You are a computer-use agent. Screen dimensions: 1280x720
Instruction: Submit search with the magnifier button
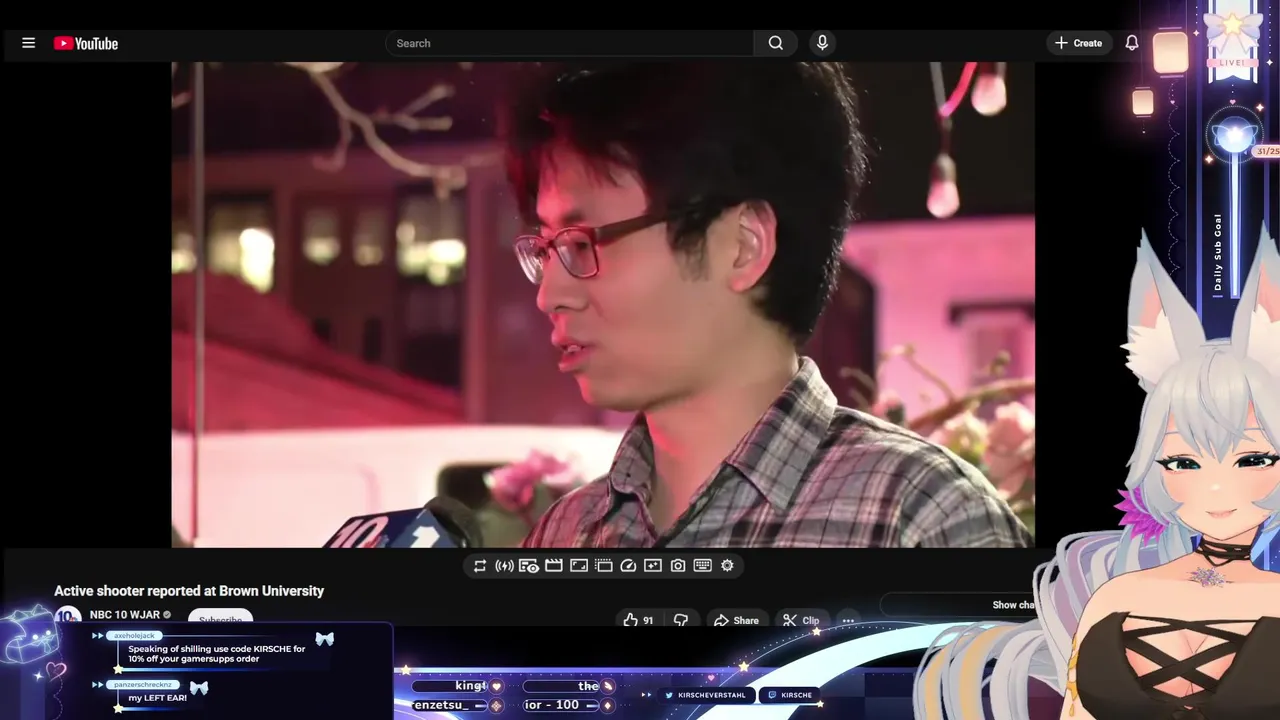776,43
